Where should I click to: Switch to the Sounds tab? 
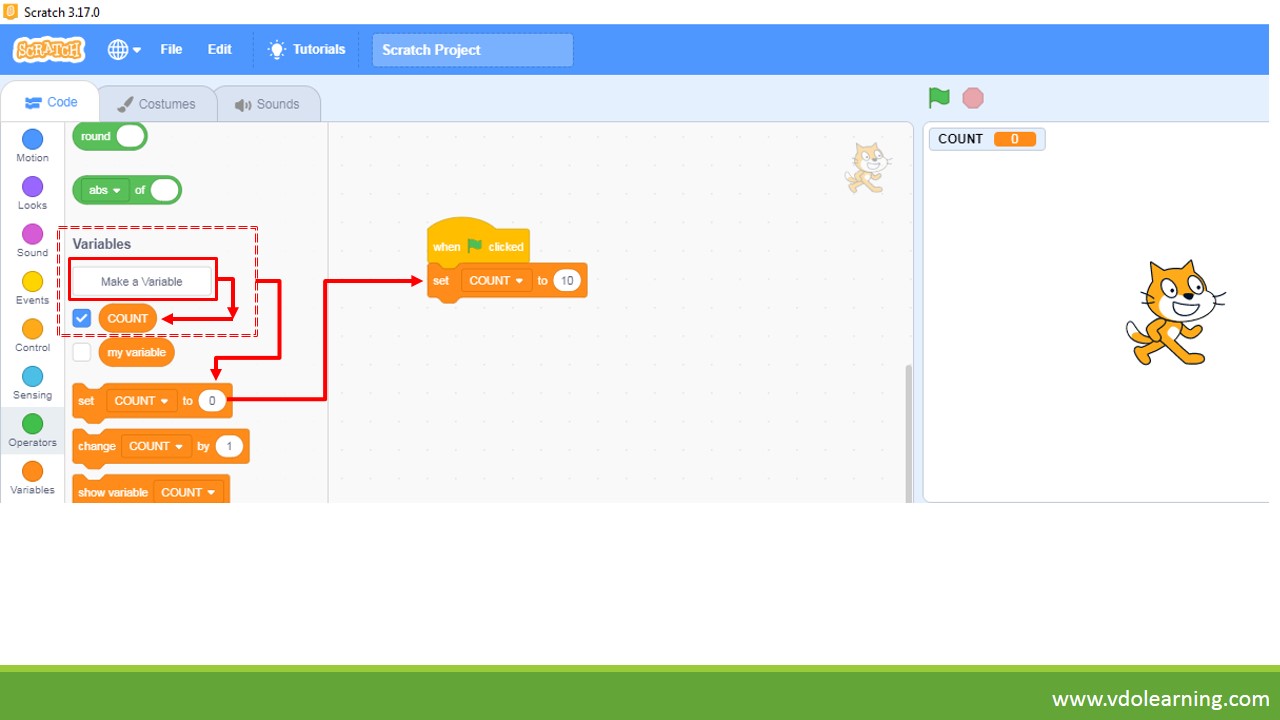pos(267,104)
